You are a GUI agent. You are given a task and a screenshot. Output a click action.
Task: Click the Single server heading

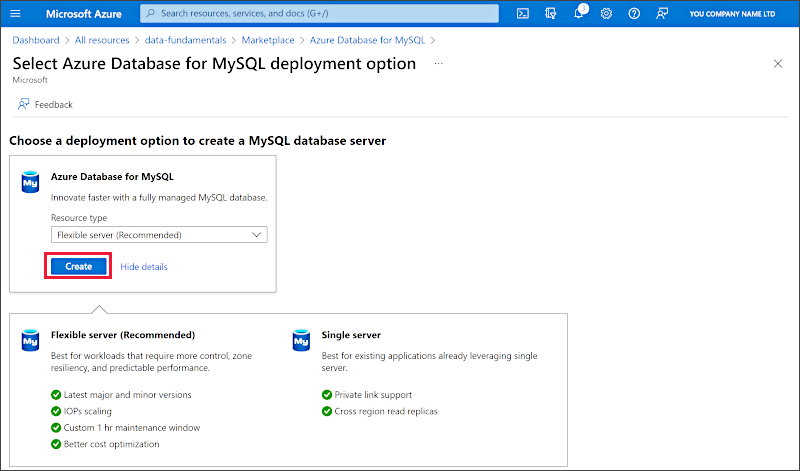[351, 335]
